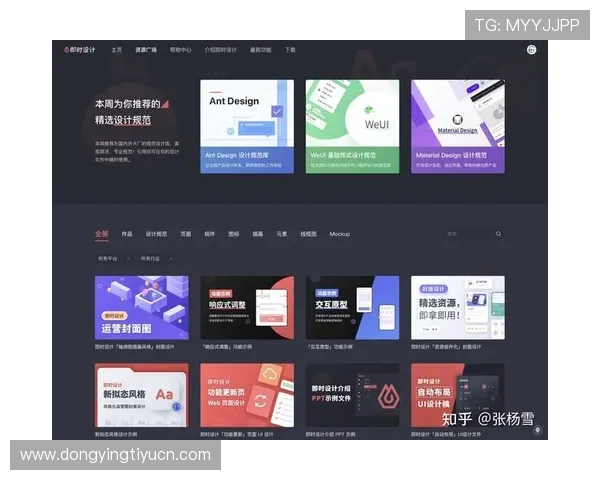Click the 即时设计「功能更新」页面 UI 设计 caption
Viewport: 600px width, 480px height.
pos(236,434)
